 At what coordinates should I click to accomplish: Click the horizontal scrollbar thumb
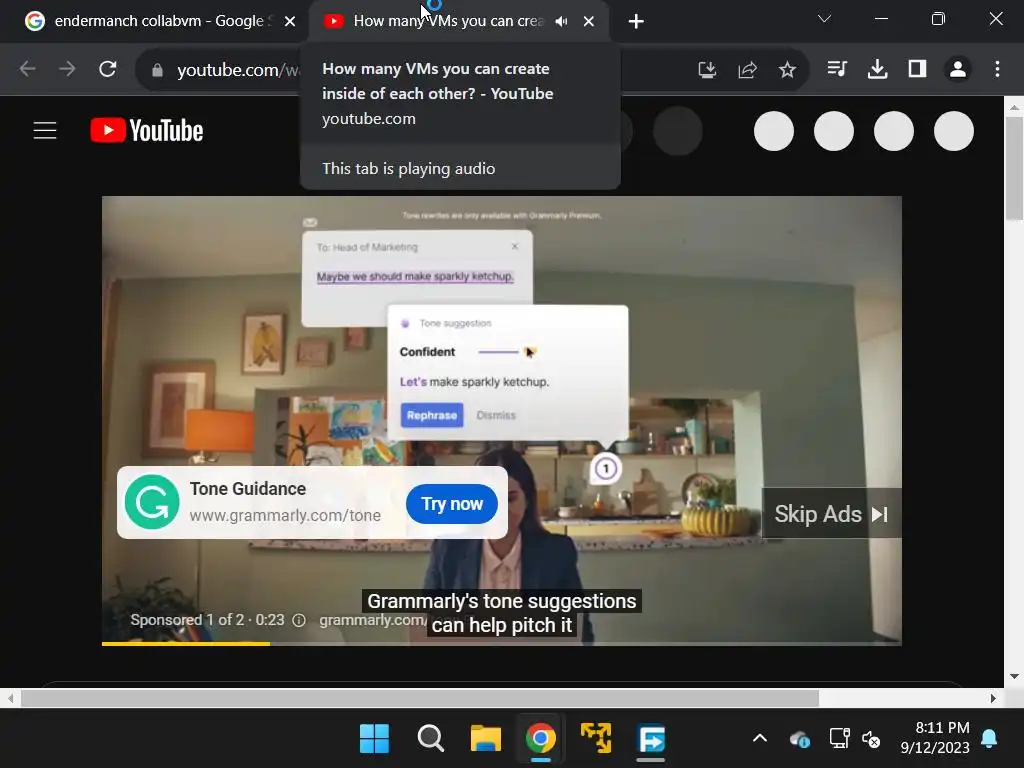(420, 699)
